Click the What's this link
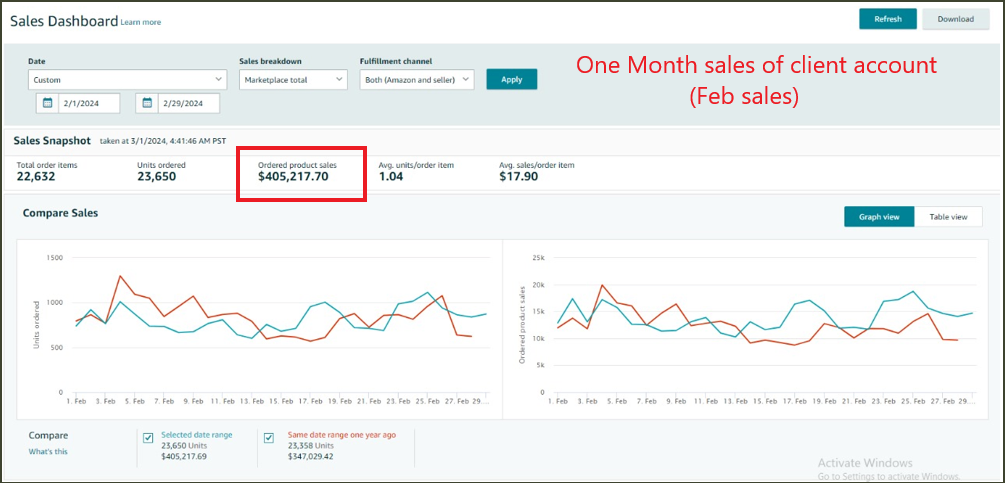1005x483 pixels. click(48, 452)
